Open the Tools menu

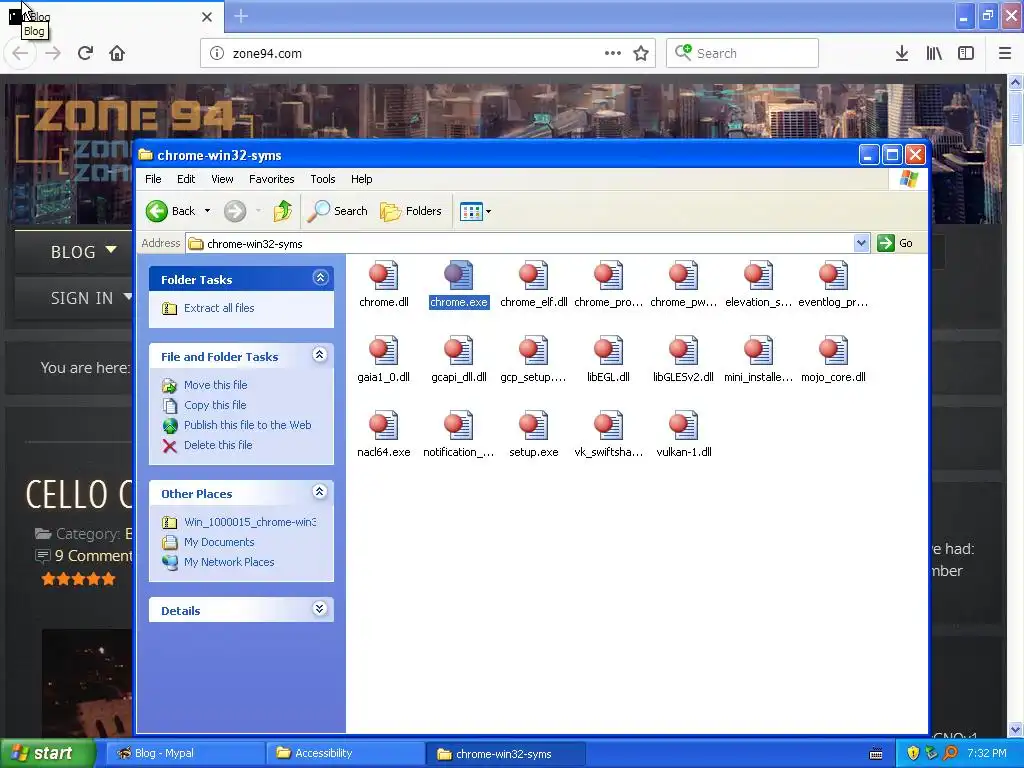point(323,179)
